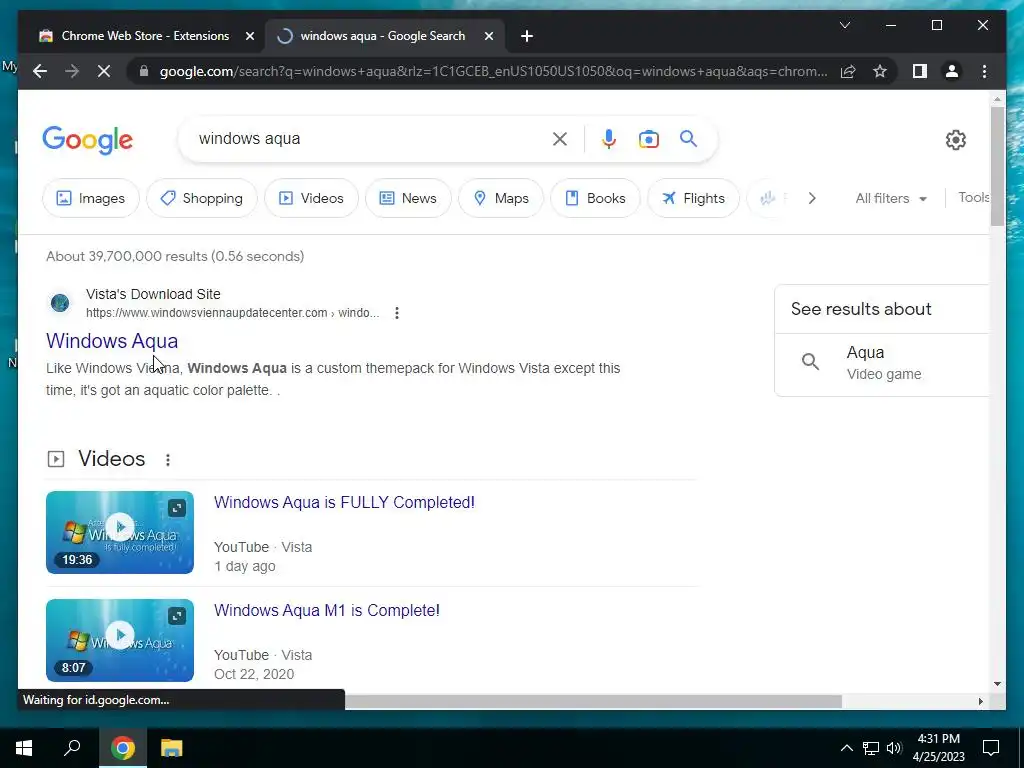Bookmark this page with the star icon
Image resolution: width=1024 pixels, height=768 pixels.
point(880,71)
